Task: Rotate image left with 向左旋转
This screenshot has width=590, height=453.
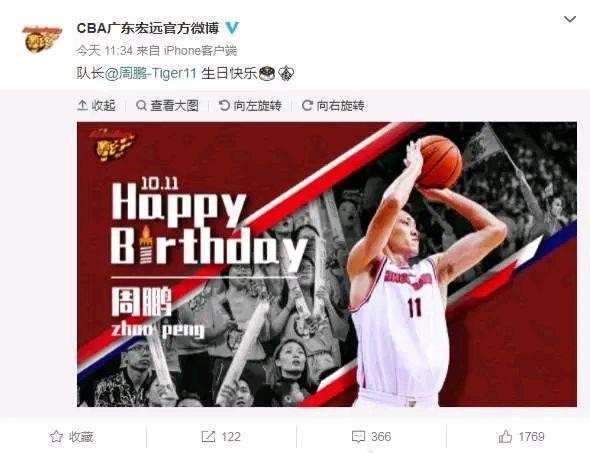Action: [x=250, y=106]
